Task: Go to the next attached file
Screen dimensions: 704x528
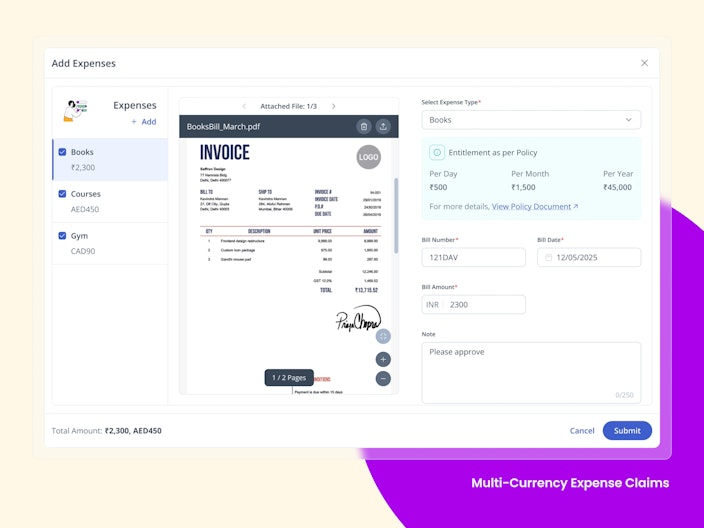Action: pos(333,106)
